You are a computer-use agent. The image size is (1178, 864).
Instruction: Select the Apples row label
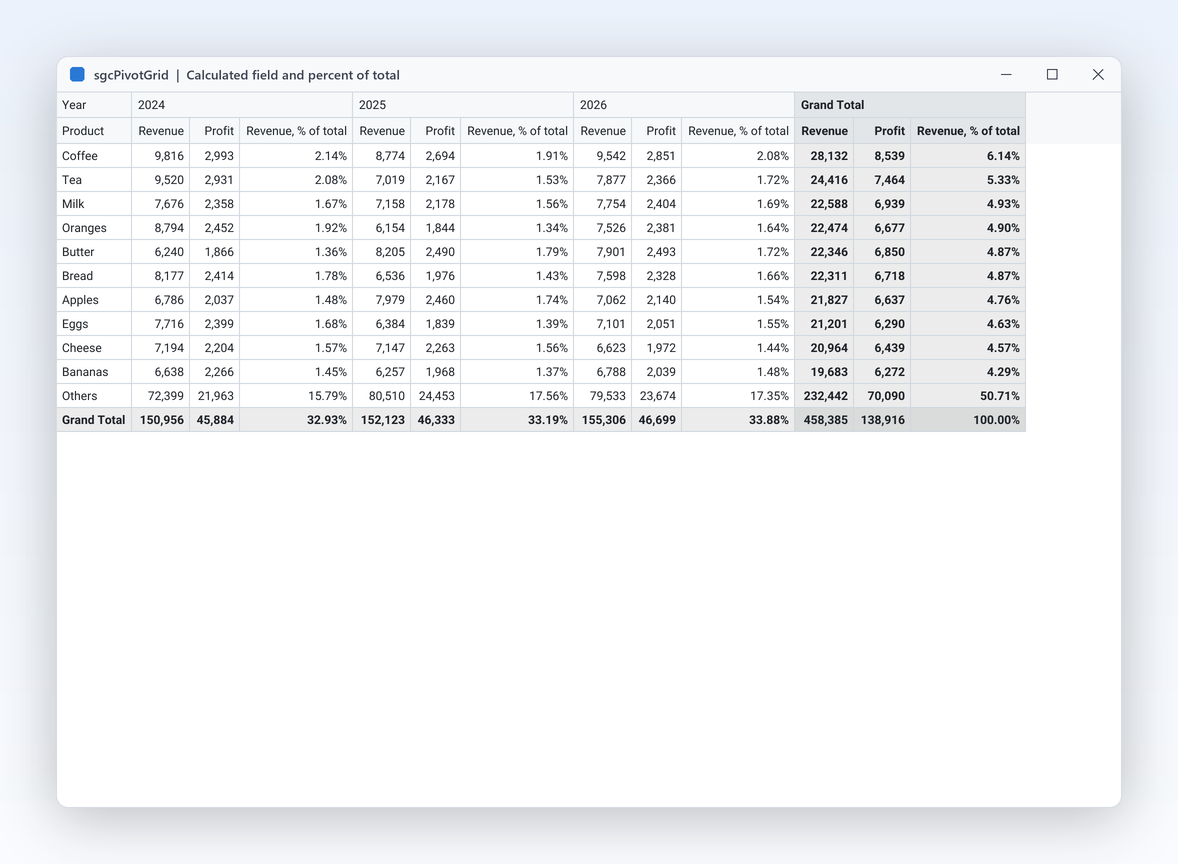(x=94, y=300)
